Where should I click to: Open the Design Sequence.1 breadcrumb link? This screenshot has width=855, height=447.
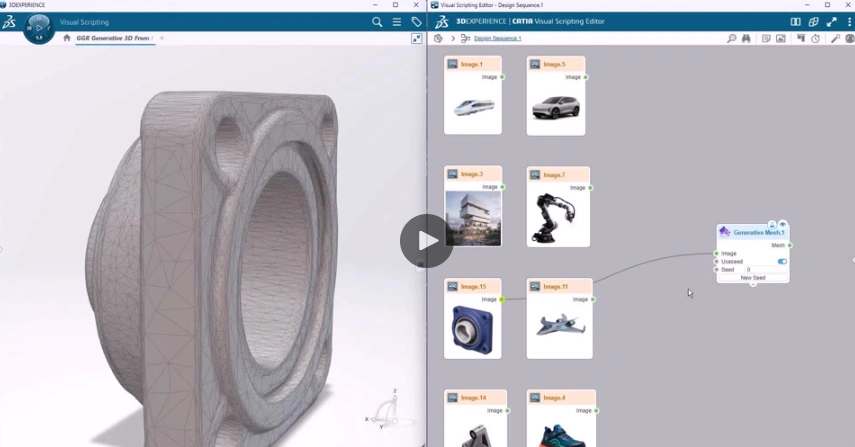(497, 38)
